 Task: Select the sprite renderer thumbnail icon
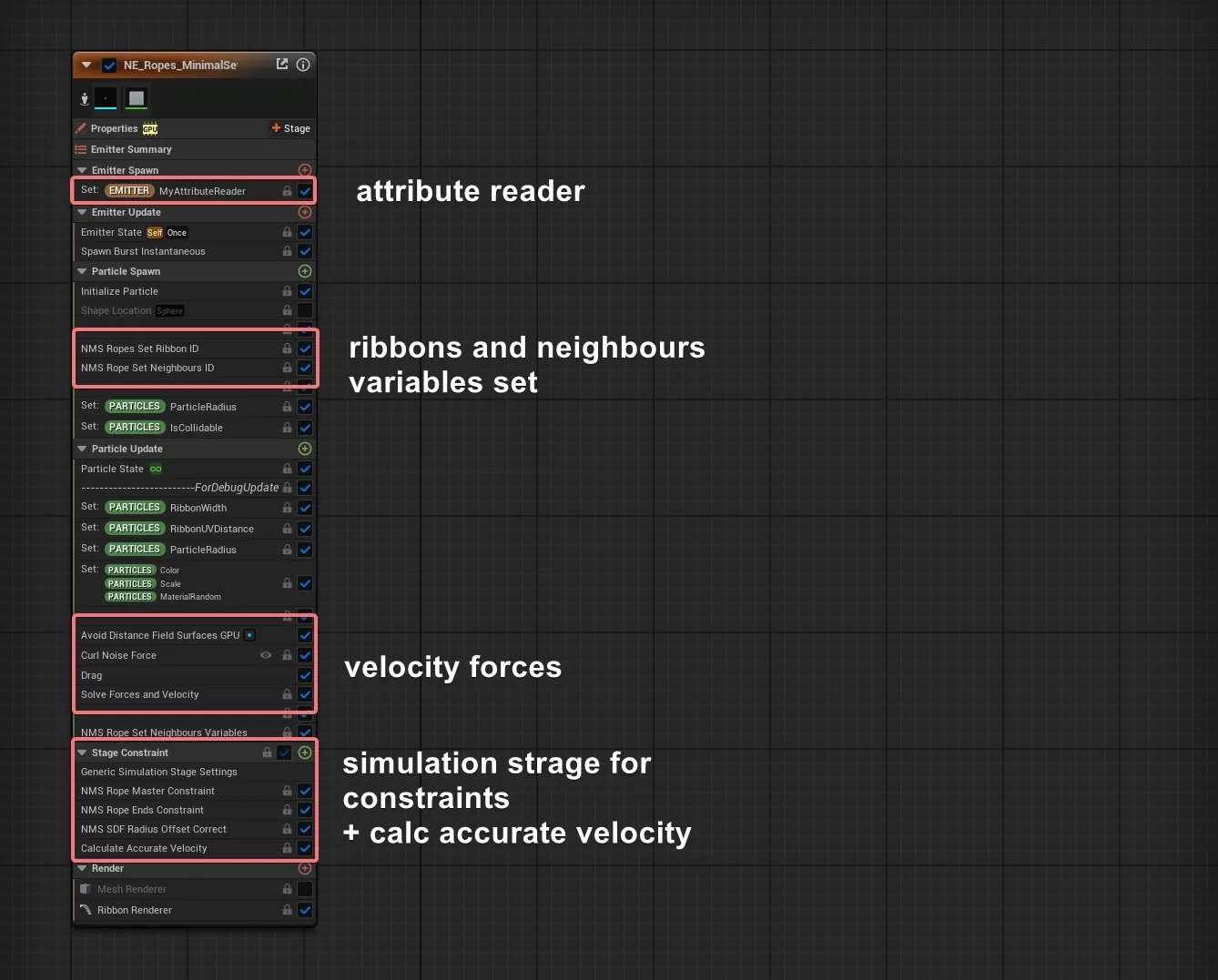(x=106, y=98)
